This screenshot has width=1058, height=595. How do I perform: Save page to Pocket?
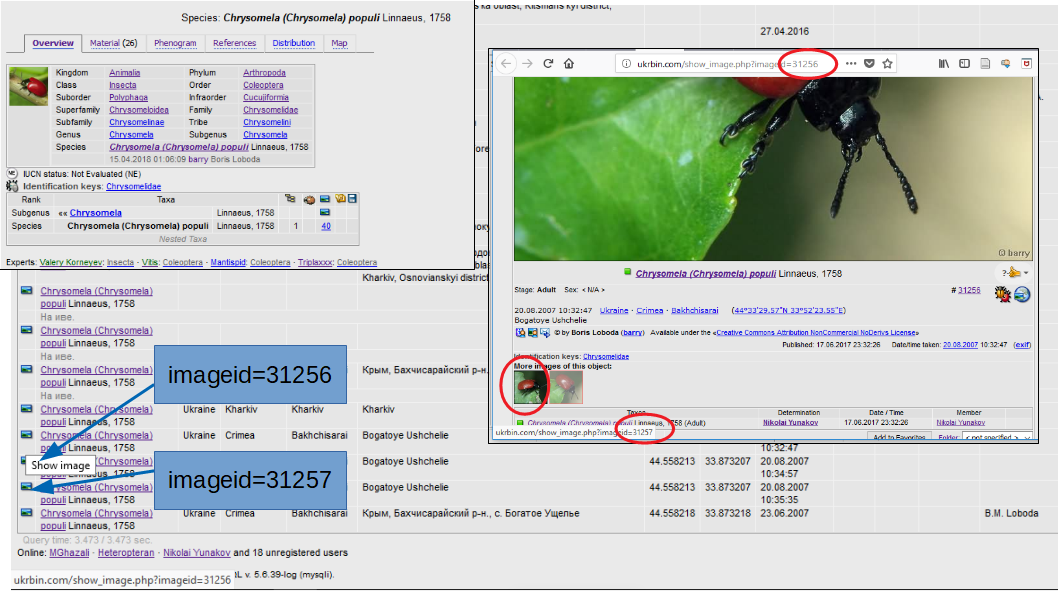pos(869,64)
